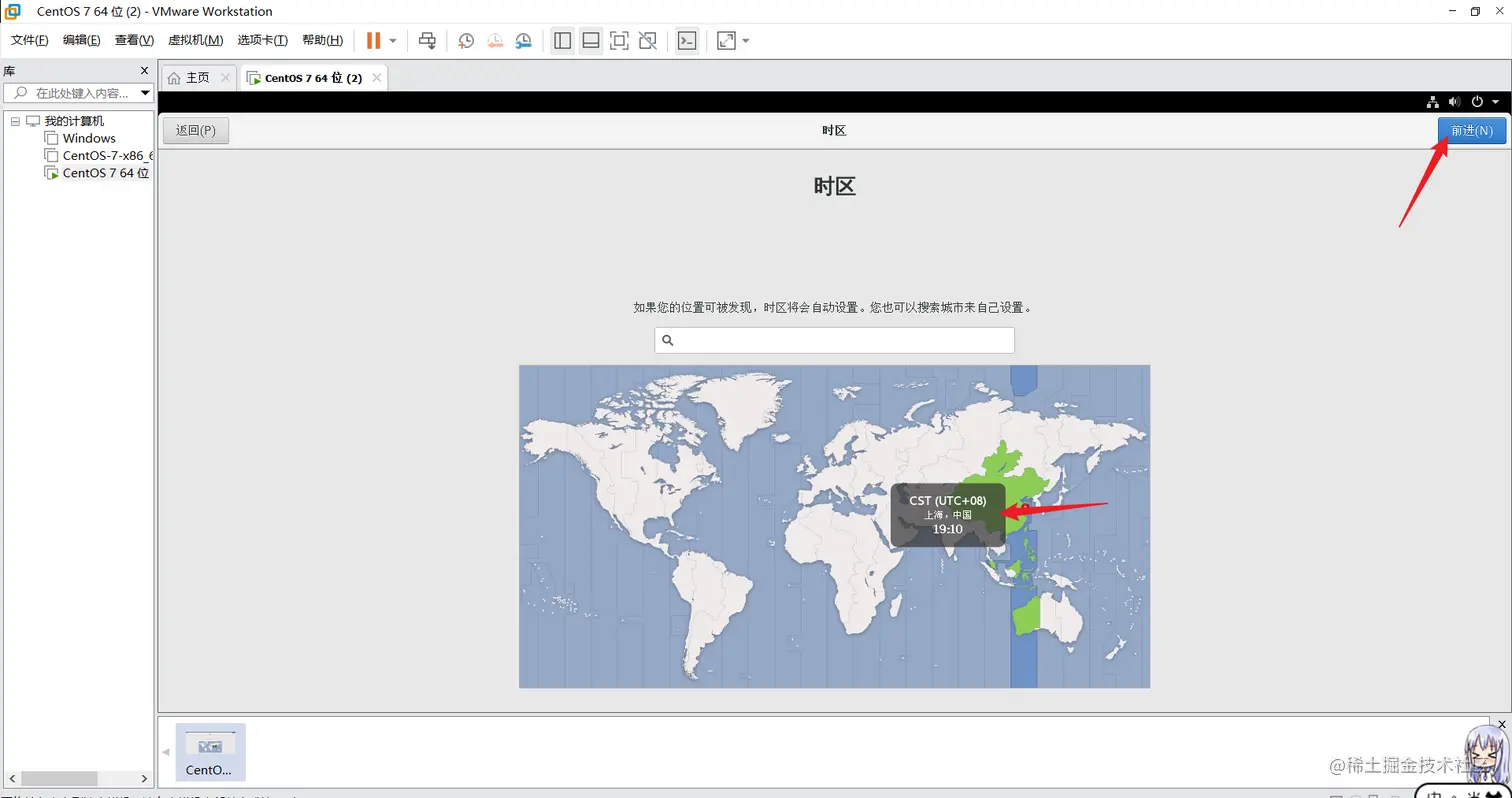Select the CentO... thumbnail in the bottom bar
This screenshot has height=798, width=1512.
[x=210, y=752]
